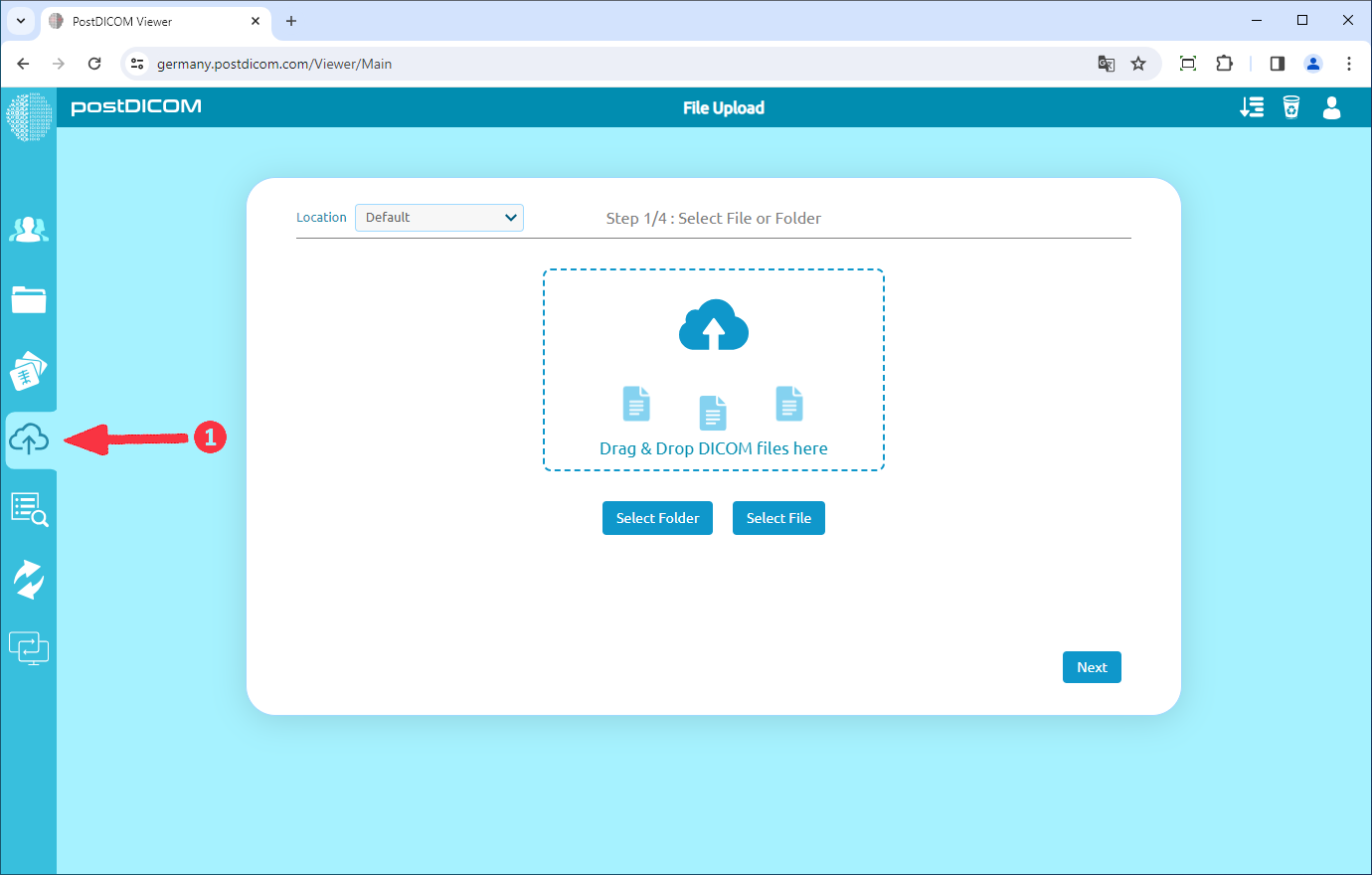Click the Select Folder button
This screenshot has width=1372, height=875.
[657, 518]
